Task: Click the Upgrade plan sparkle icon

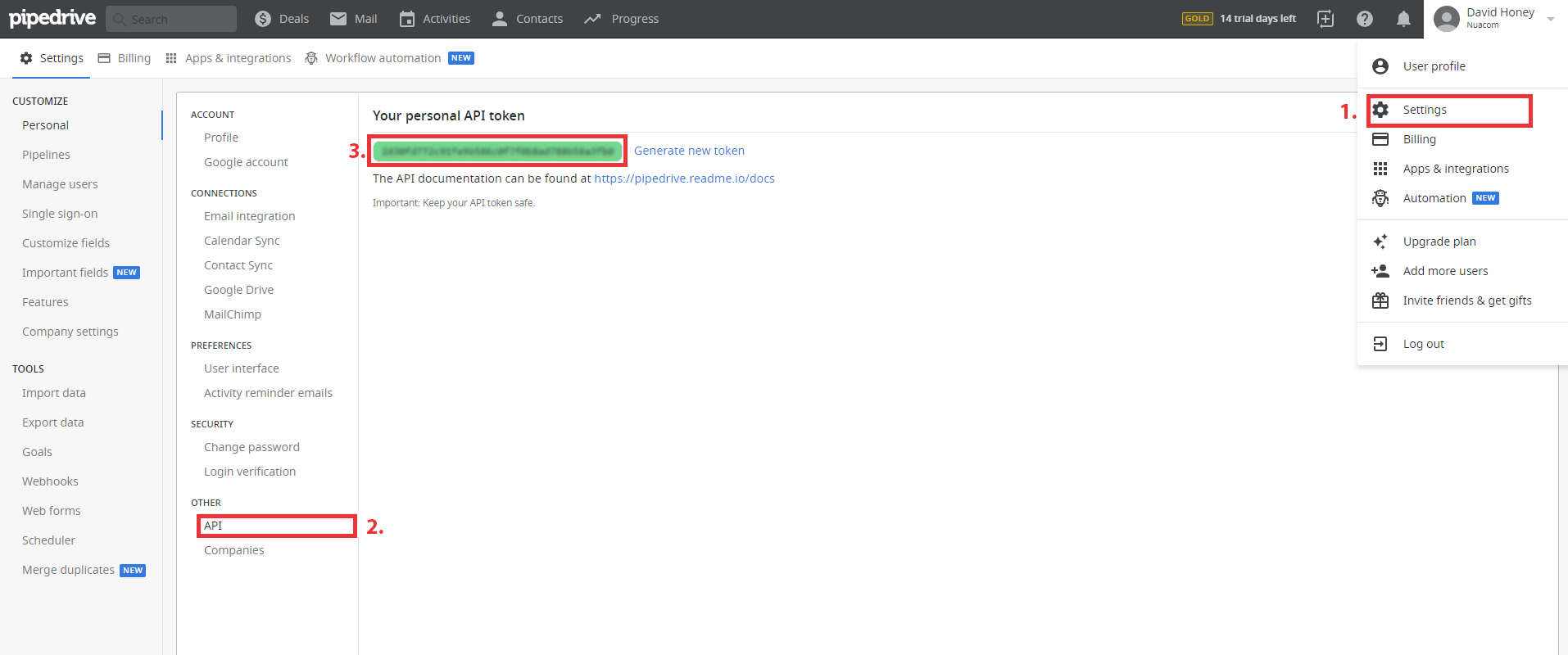Action: (1380, 242)
